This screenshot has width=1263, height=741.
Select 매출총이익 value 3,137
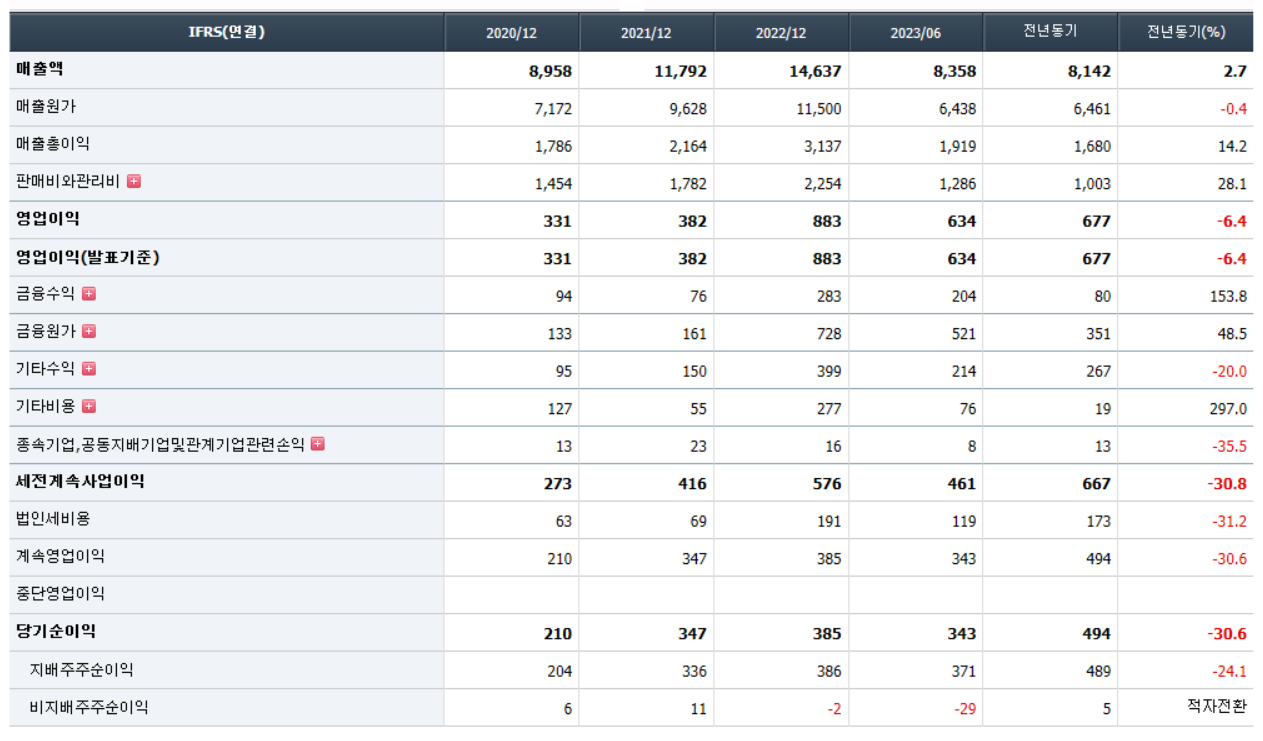point(821,146)
